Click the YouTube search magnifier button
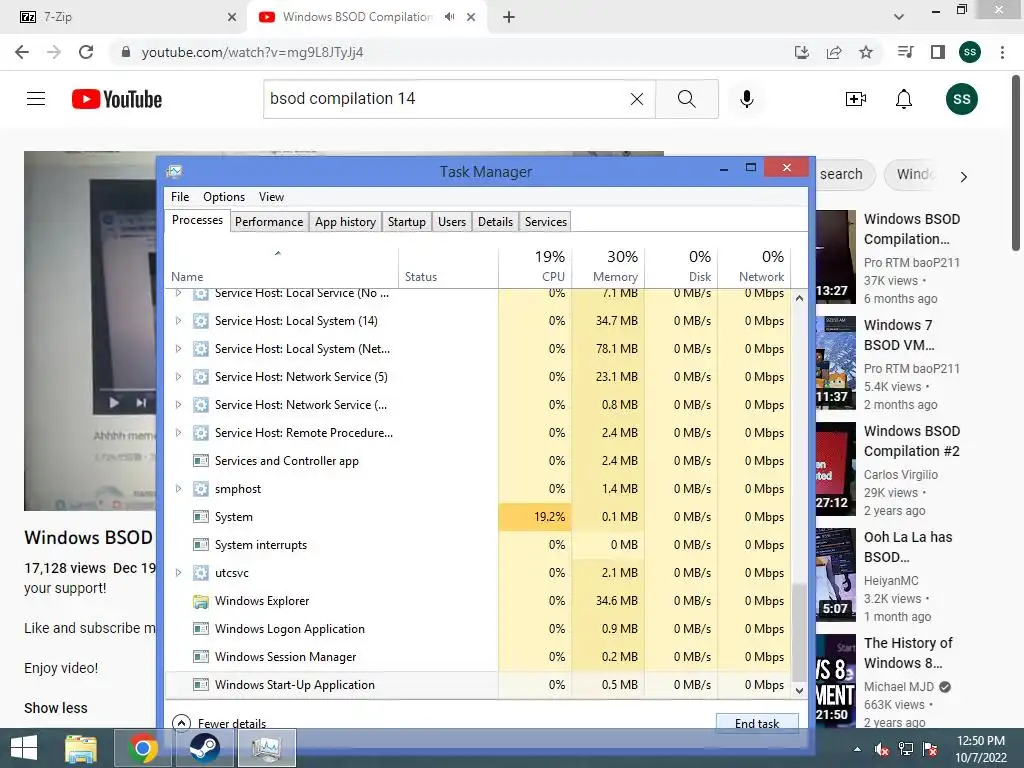The image size is (1024, 768). [x=686, y=99]
